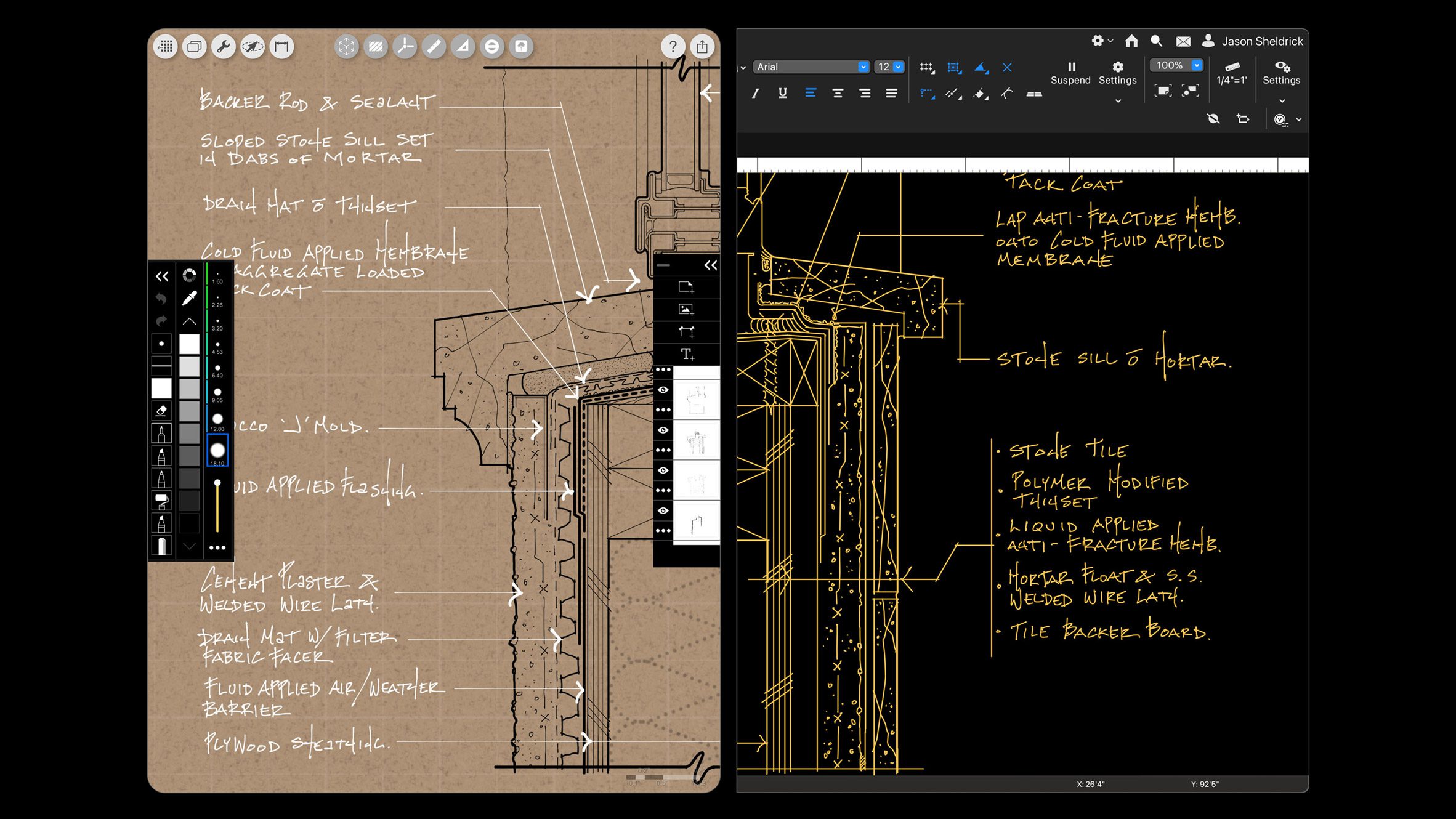Pick the eyedropper color sampler
1456x819 pixels.
click(x=189, y=298)
